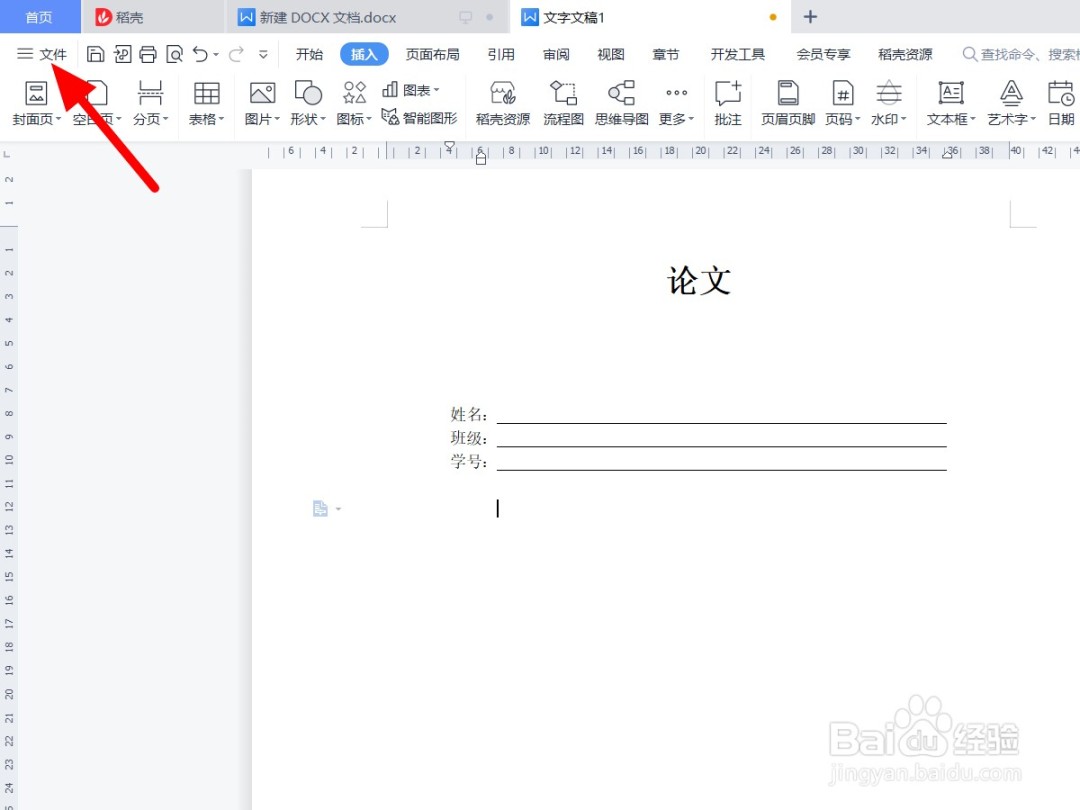
Task: Switch to the 开始 tab
Action: tap(309, 54)
